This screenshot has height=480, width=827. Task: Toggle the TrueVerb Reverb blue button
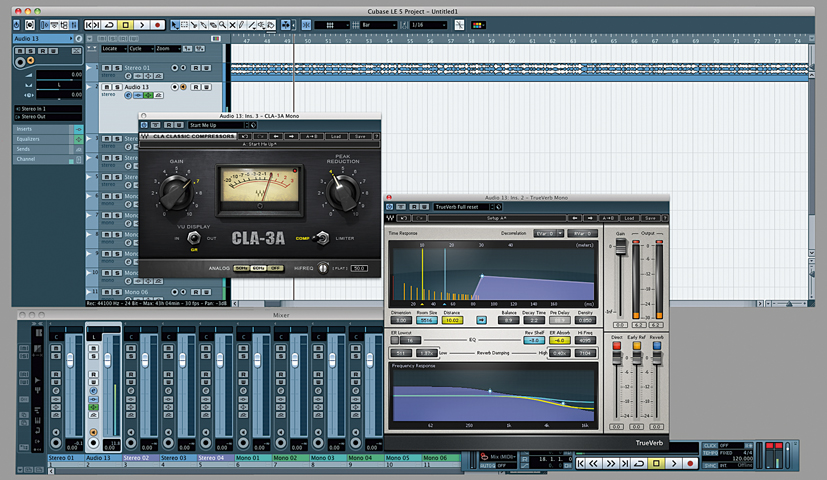[657, 346]
